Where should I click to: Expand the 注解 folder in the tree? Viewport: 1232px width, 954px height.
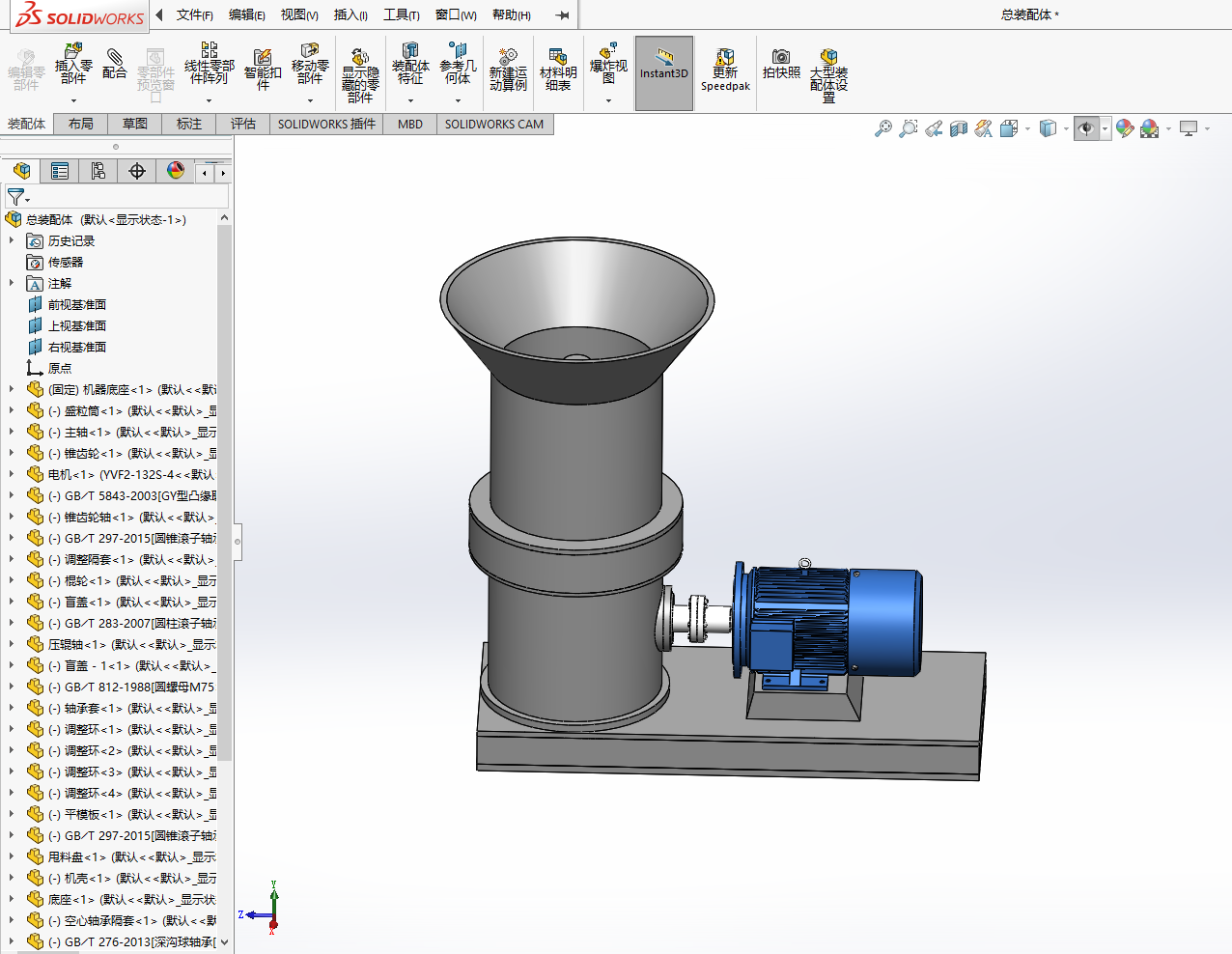click(x=12, y=283)
